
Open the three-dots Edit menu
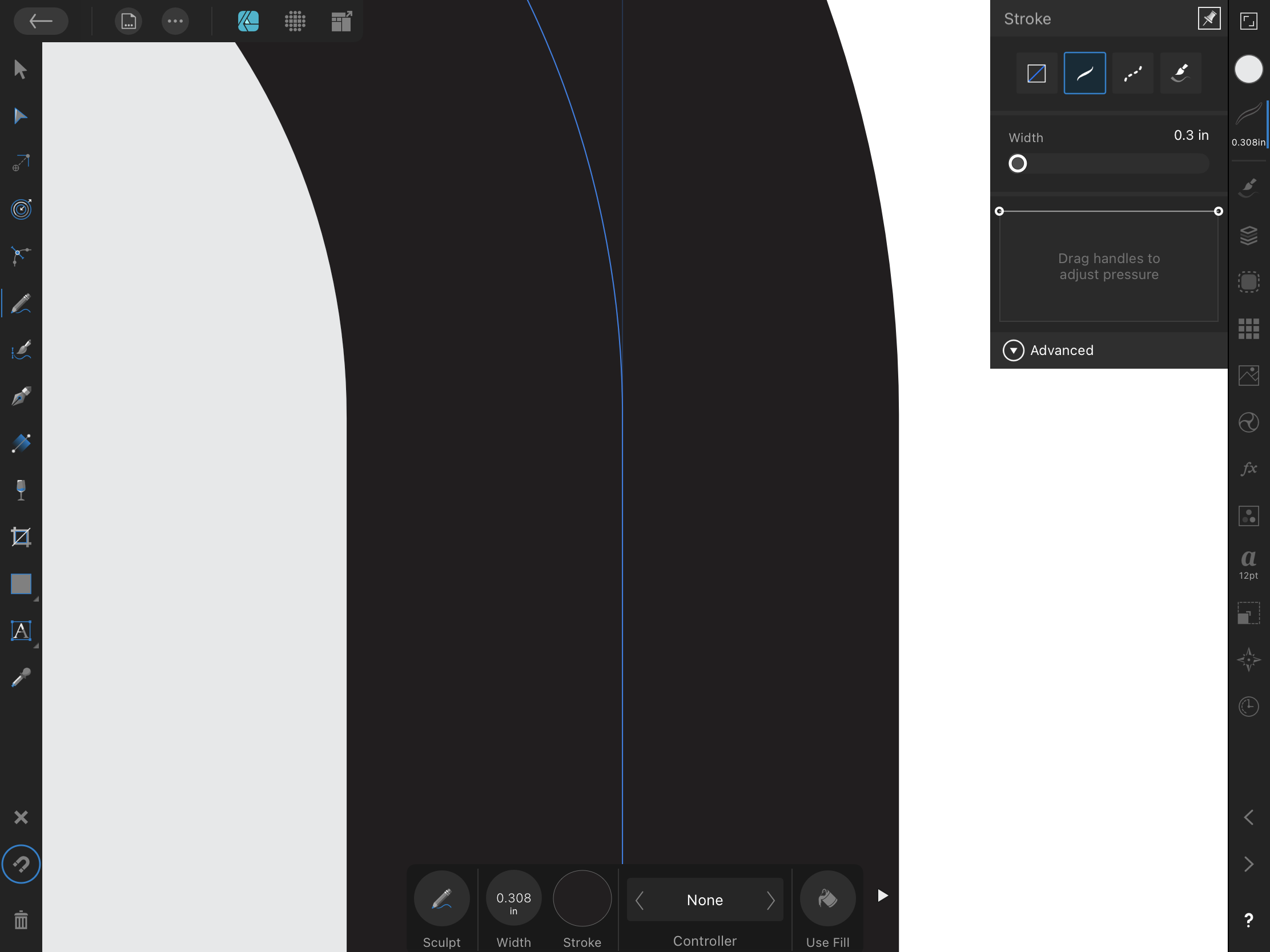[175, 22]
